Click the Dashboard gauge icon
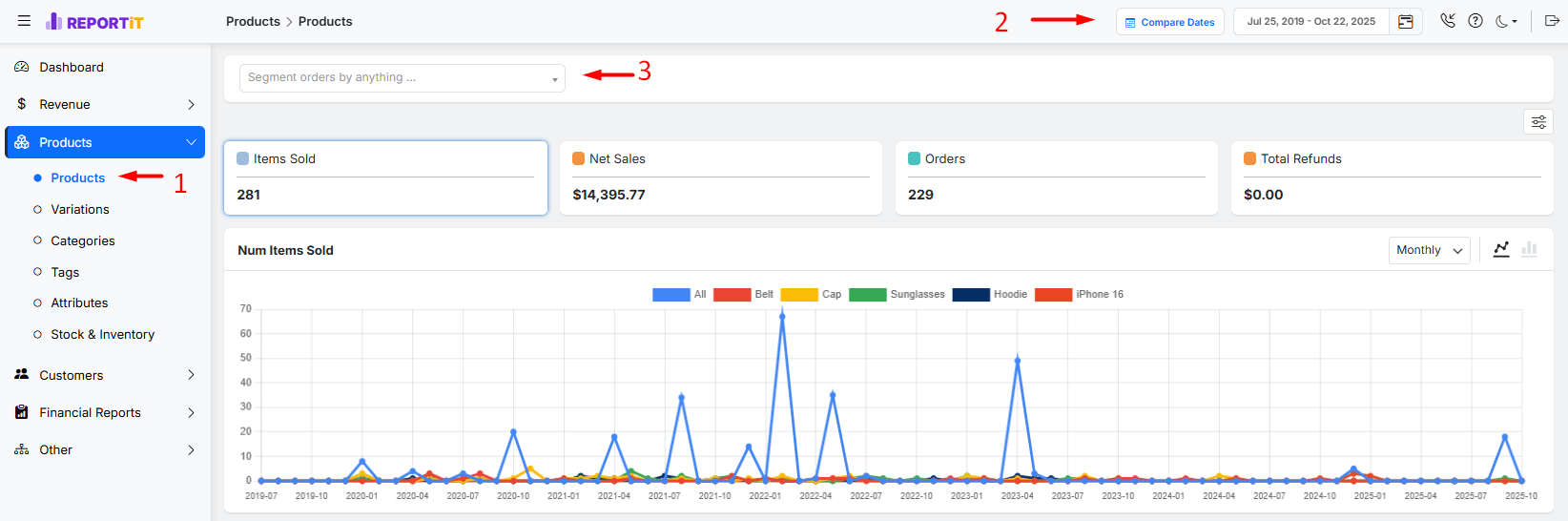Viewport: 1568px width, 521px height. pos(22,67)
